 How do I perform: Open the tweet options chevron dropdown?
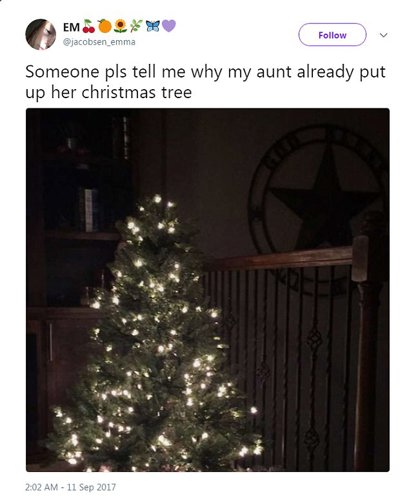tap(384, 35)
